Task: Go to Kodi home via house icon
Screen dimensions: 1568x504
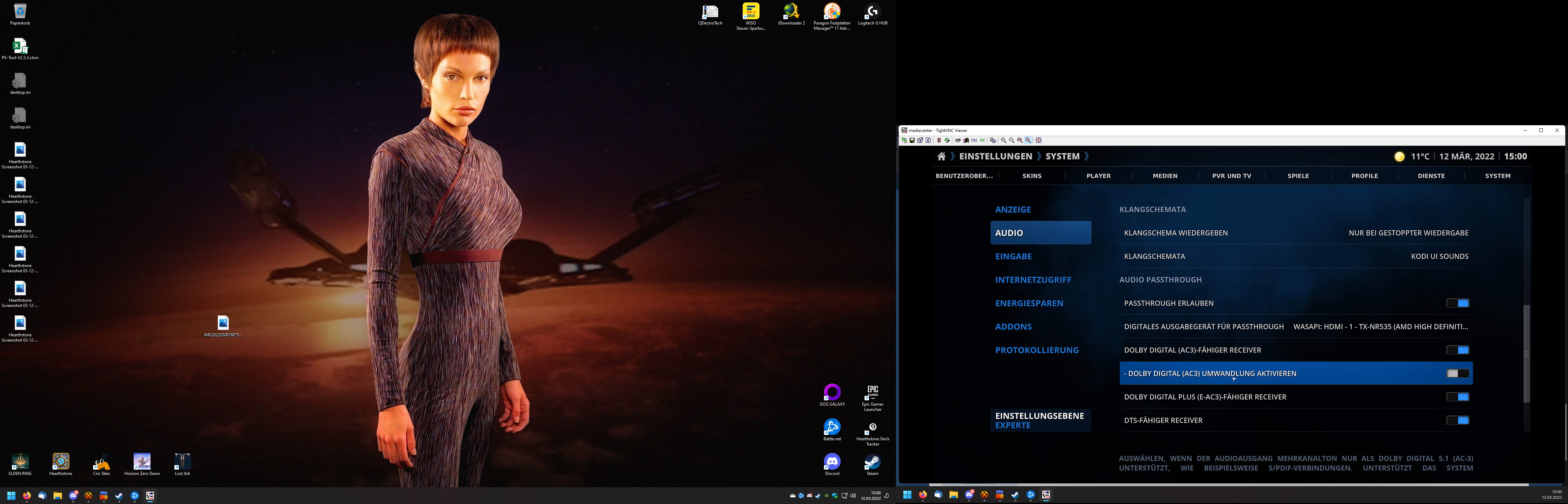Action: coord(941,156)
